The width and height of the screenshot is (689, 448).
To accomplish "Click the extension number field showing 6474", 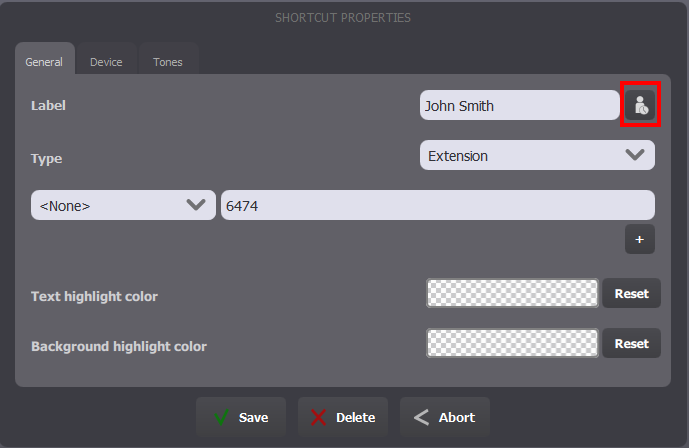I will 438,205.
